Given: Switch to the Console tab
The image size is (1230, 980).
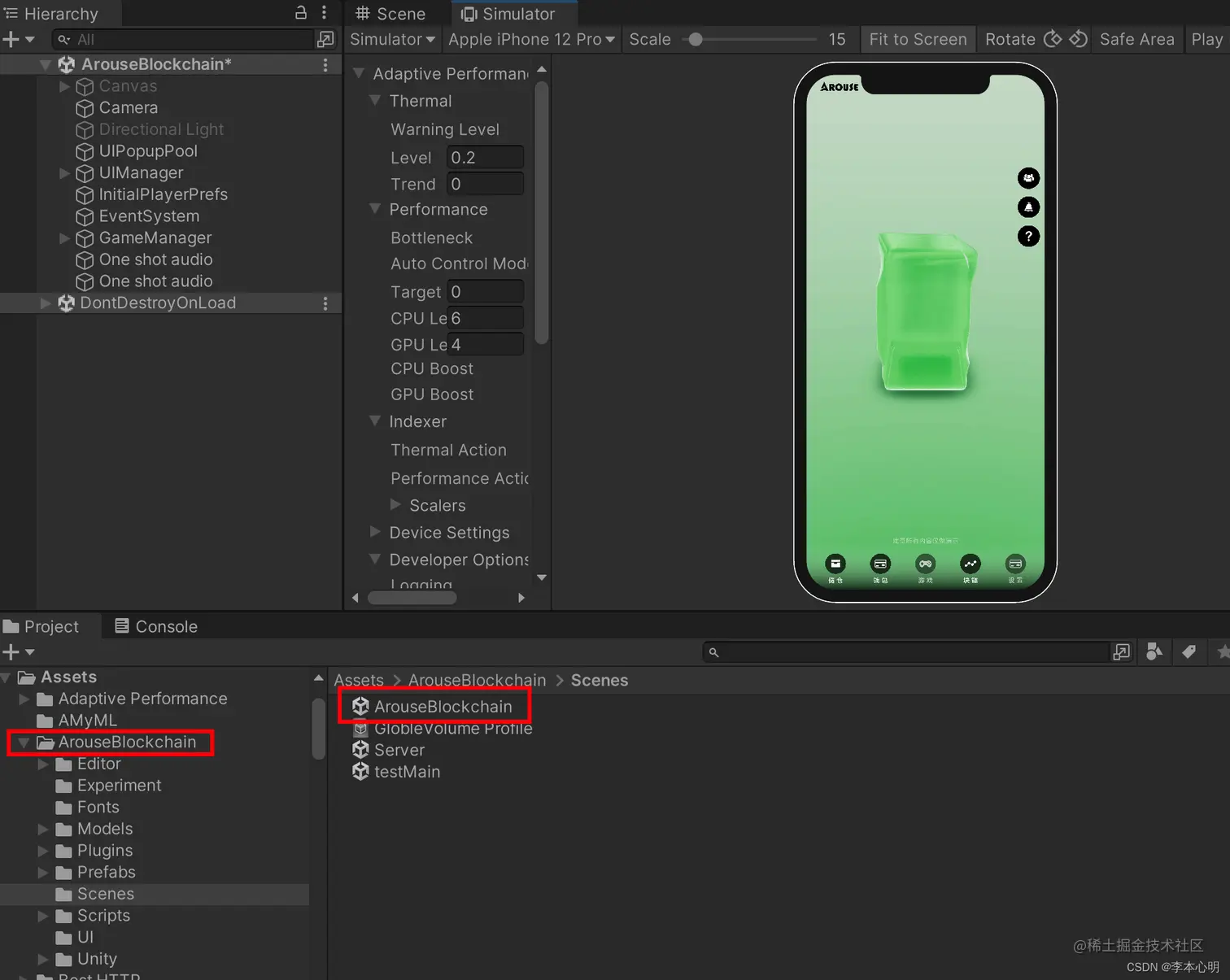Looking at the screenshot, I should point(156,626).
